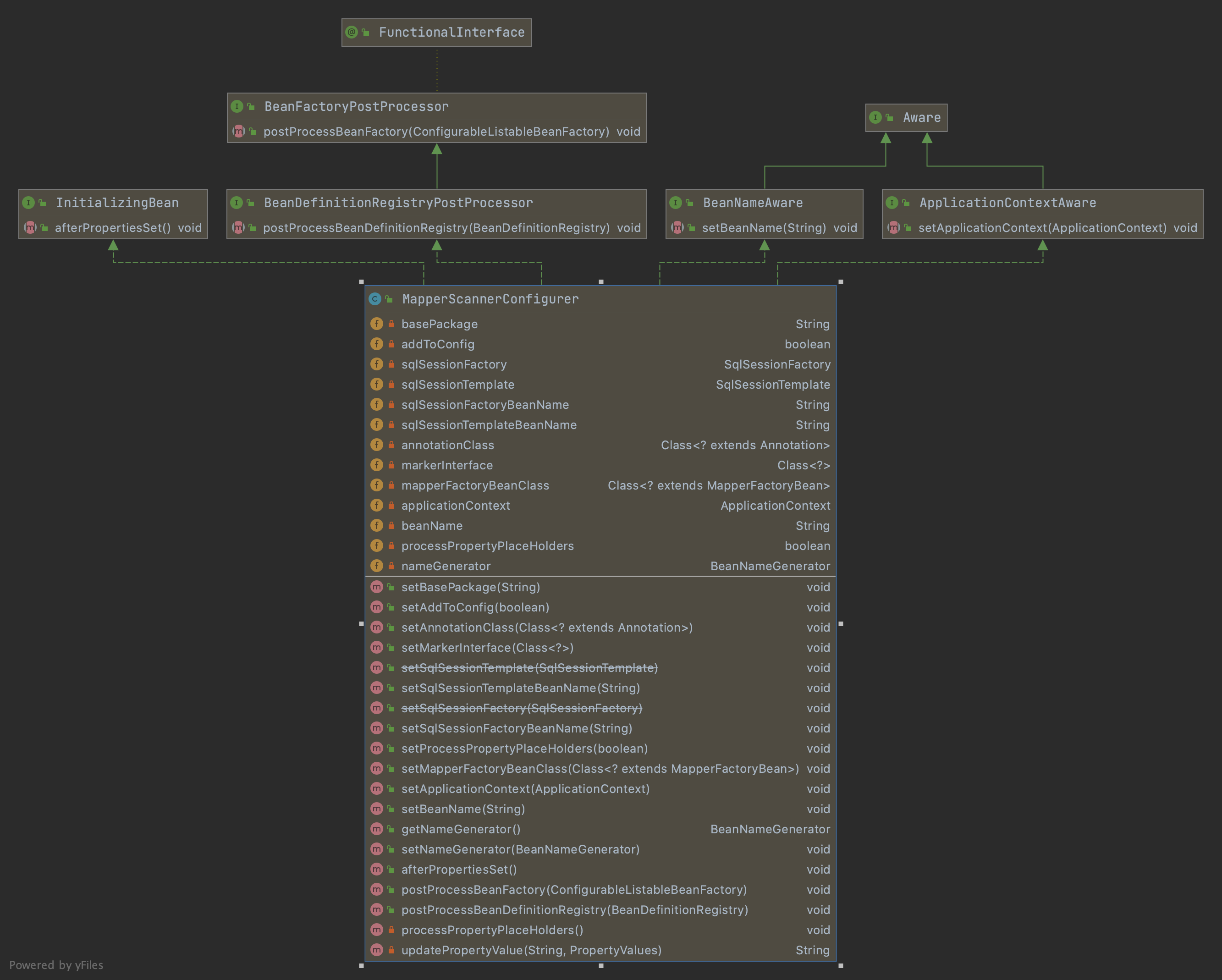Click the field icon for basePackage
The height and width of the screenshot is (980, 1222).
(376, 324)
